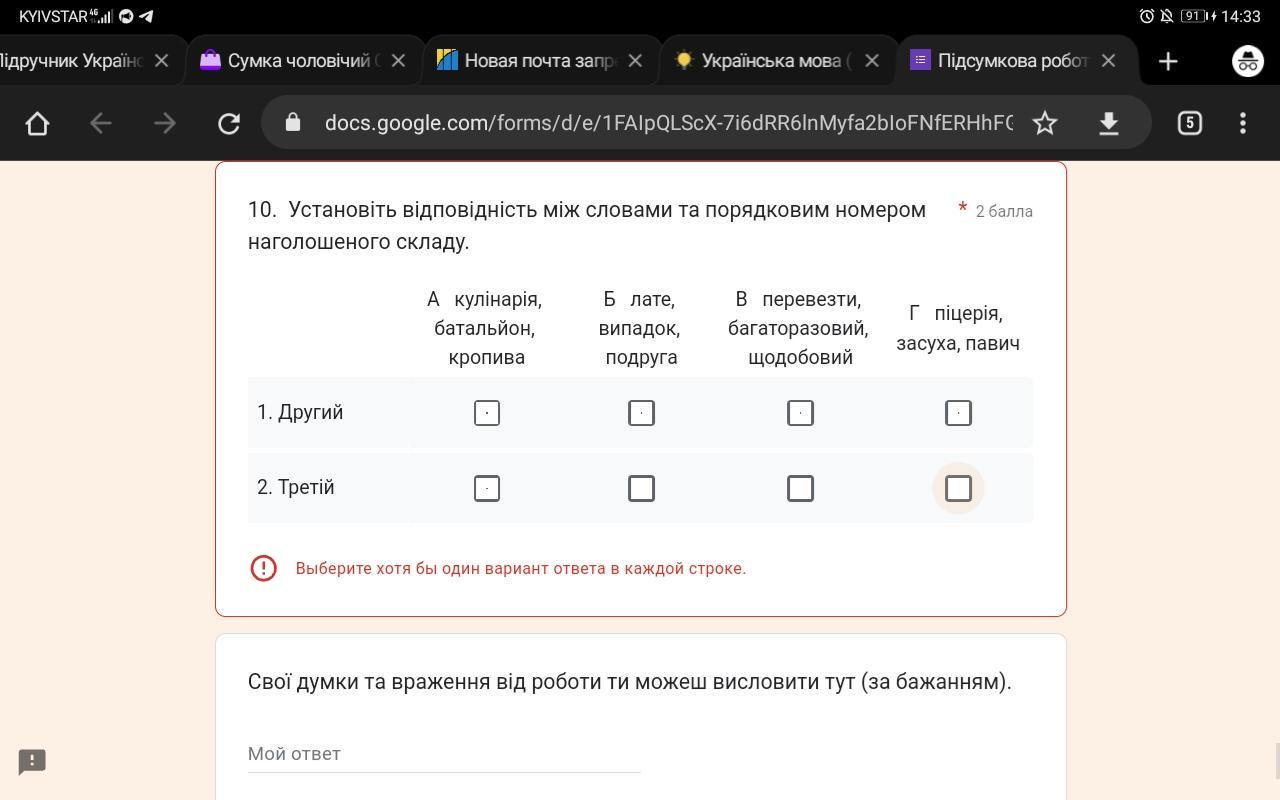The width and height of the screenshot is (1280, 800).
Task: Close the Підсумкова робота tab
Action: (x=1108, y=61)
